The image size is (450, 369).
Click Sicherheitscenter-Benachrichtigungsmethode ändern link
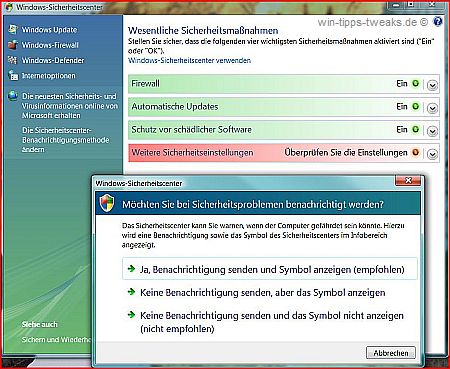[x=66, y=140]
